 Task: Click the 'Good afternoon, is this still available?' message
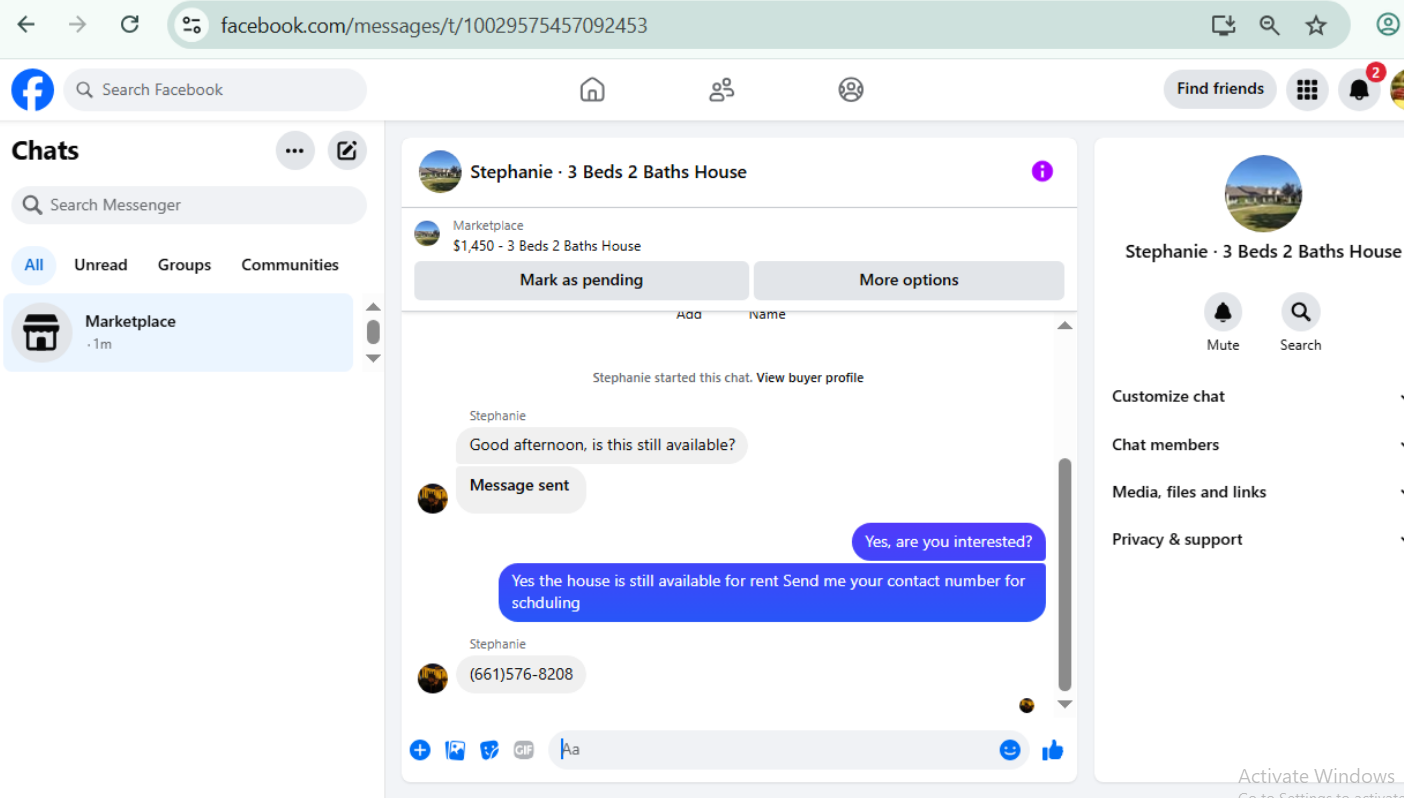point(602,445)
